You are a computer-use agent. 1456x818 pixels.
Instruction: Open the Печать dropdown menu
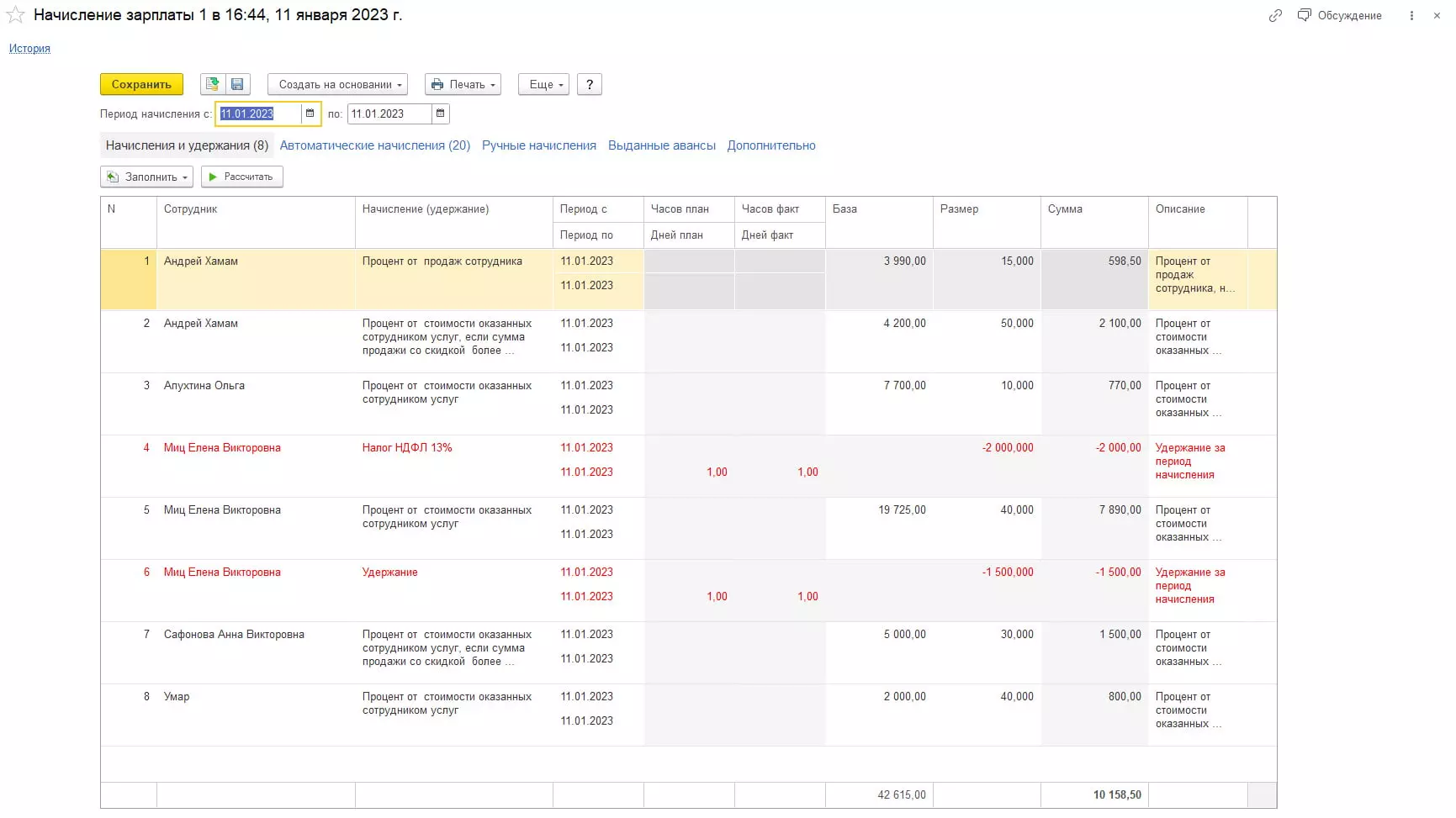[463, 84]
